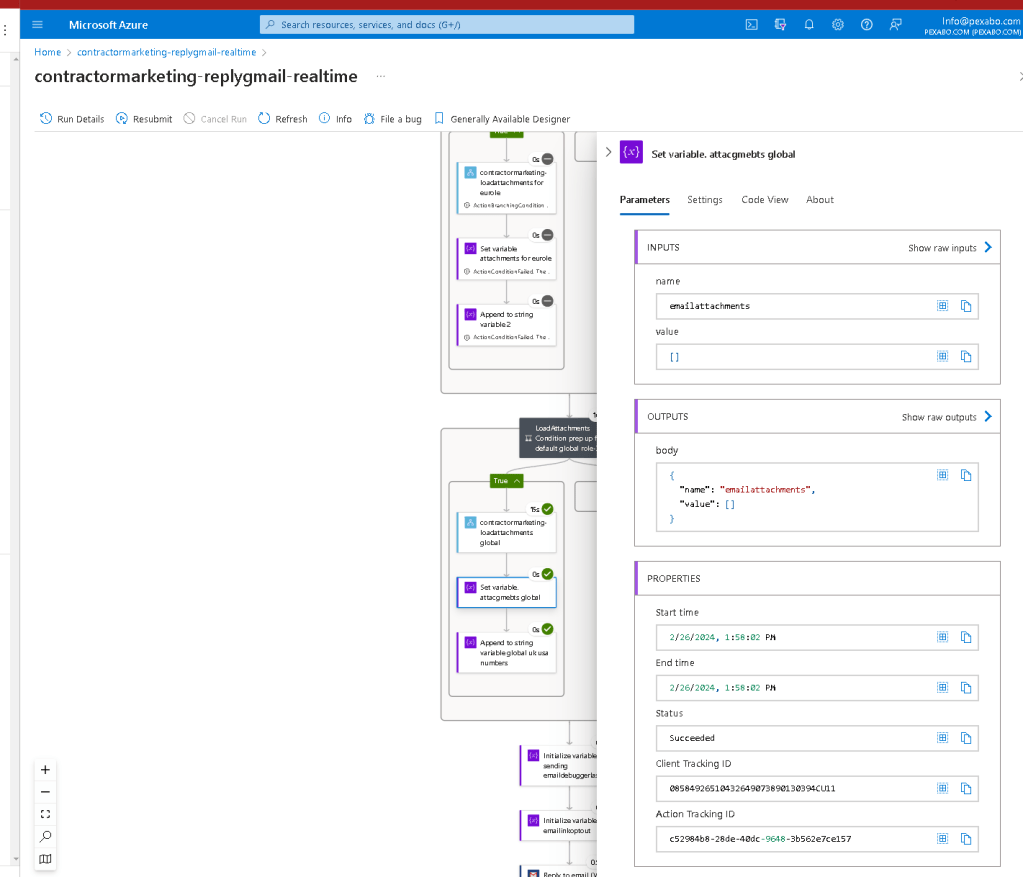This screenshot has height=877, width=1023.
Task: Show raw inputs
Action: 950,247
